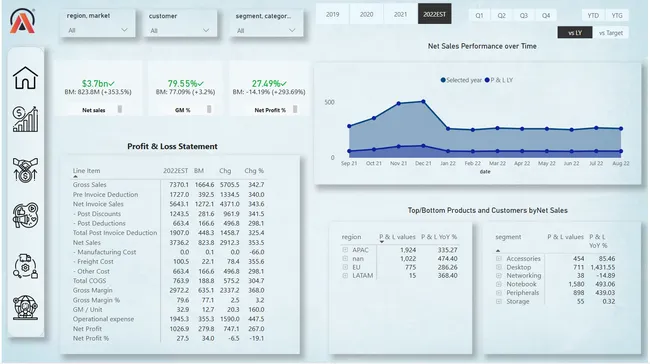Click the Selected year legend dot
650x364 pixels.
point(443,80)
